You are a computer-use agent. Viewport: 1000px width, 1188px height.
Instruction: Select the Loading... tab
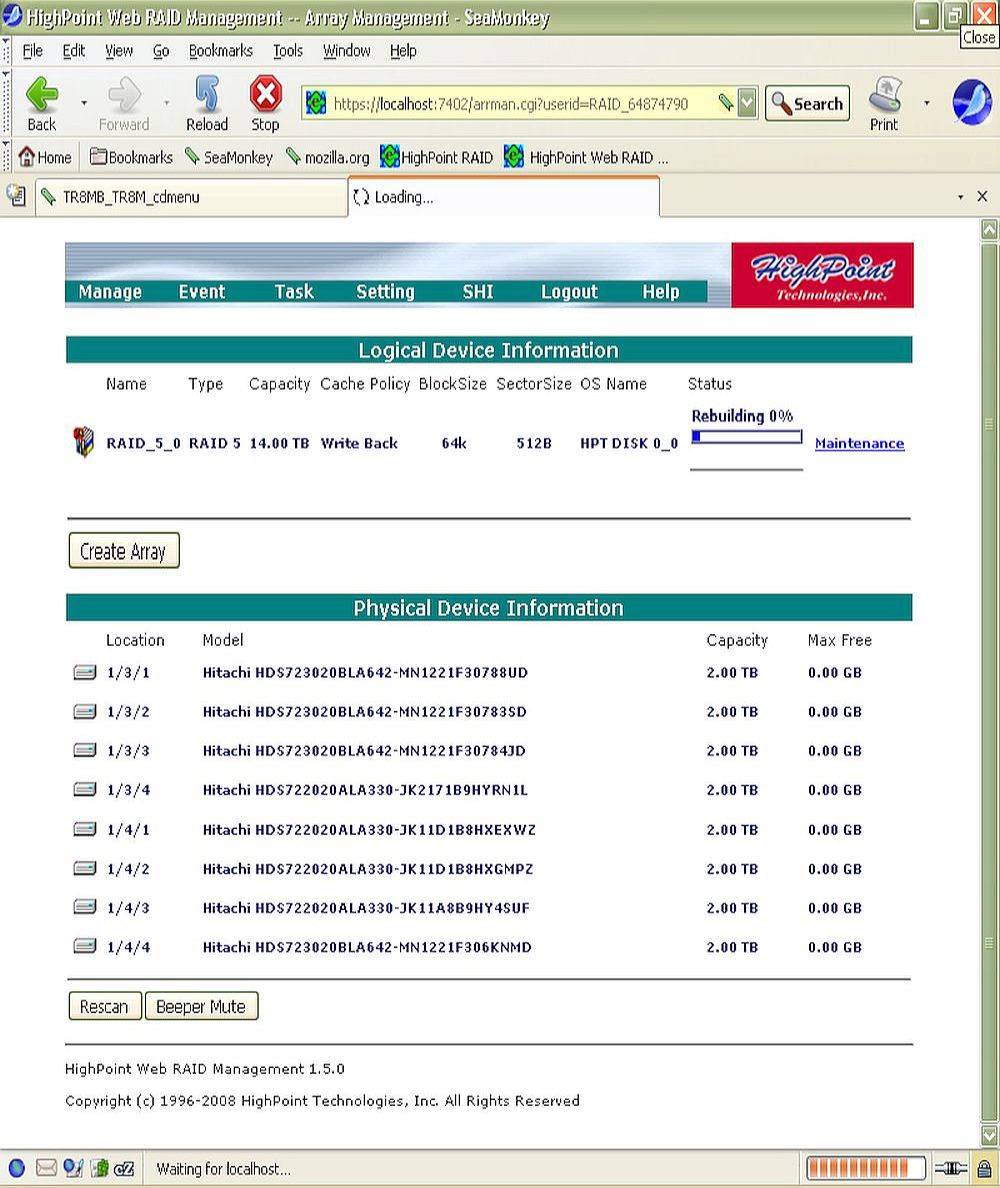point(504,196)
